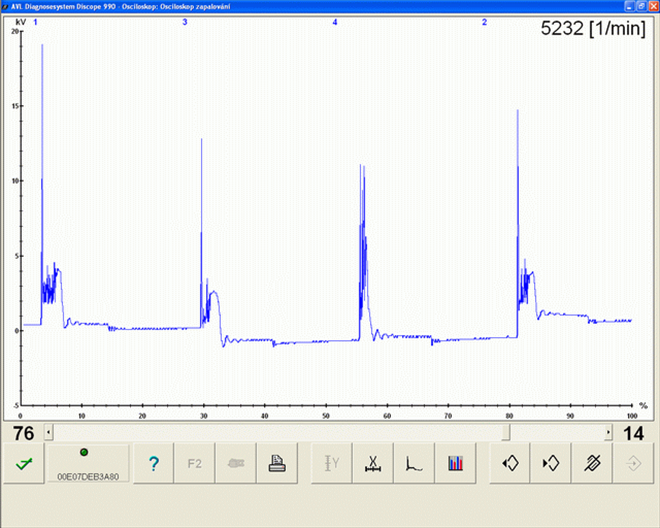
Task: Select cylinder 2 label above the graph
Action: click(485, 21)
